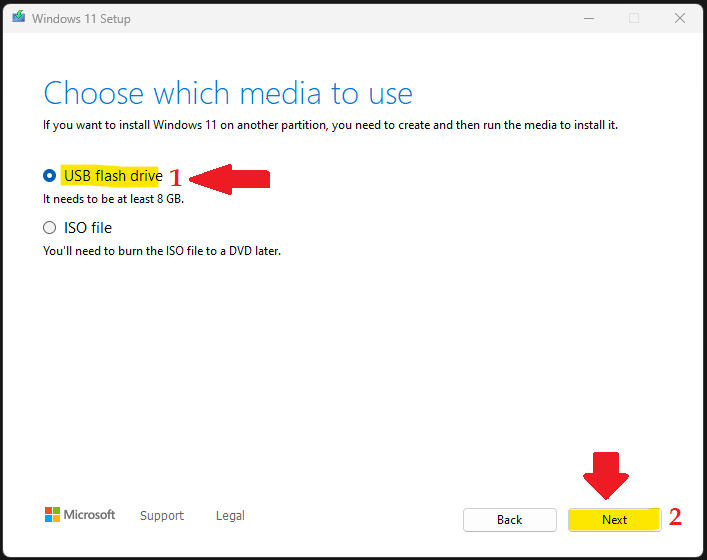Click the Next button
Image resolution: width=707 pixels, height=560 pixels.
point(614,520)
